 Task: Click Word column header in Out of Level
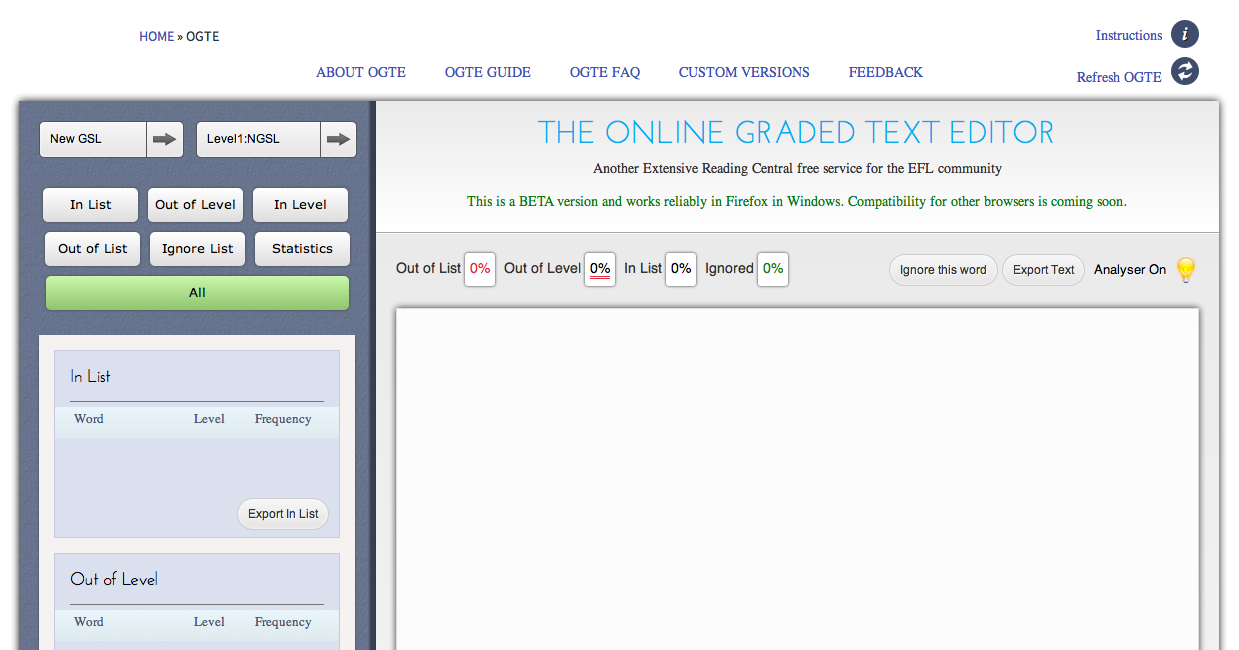pos(89,622)
